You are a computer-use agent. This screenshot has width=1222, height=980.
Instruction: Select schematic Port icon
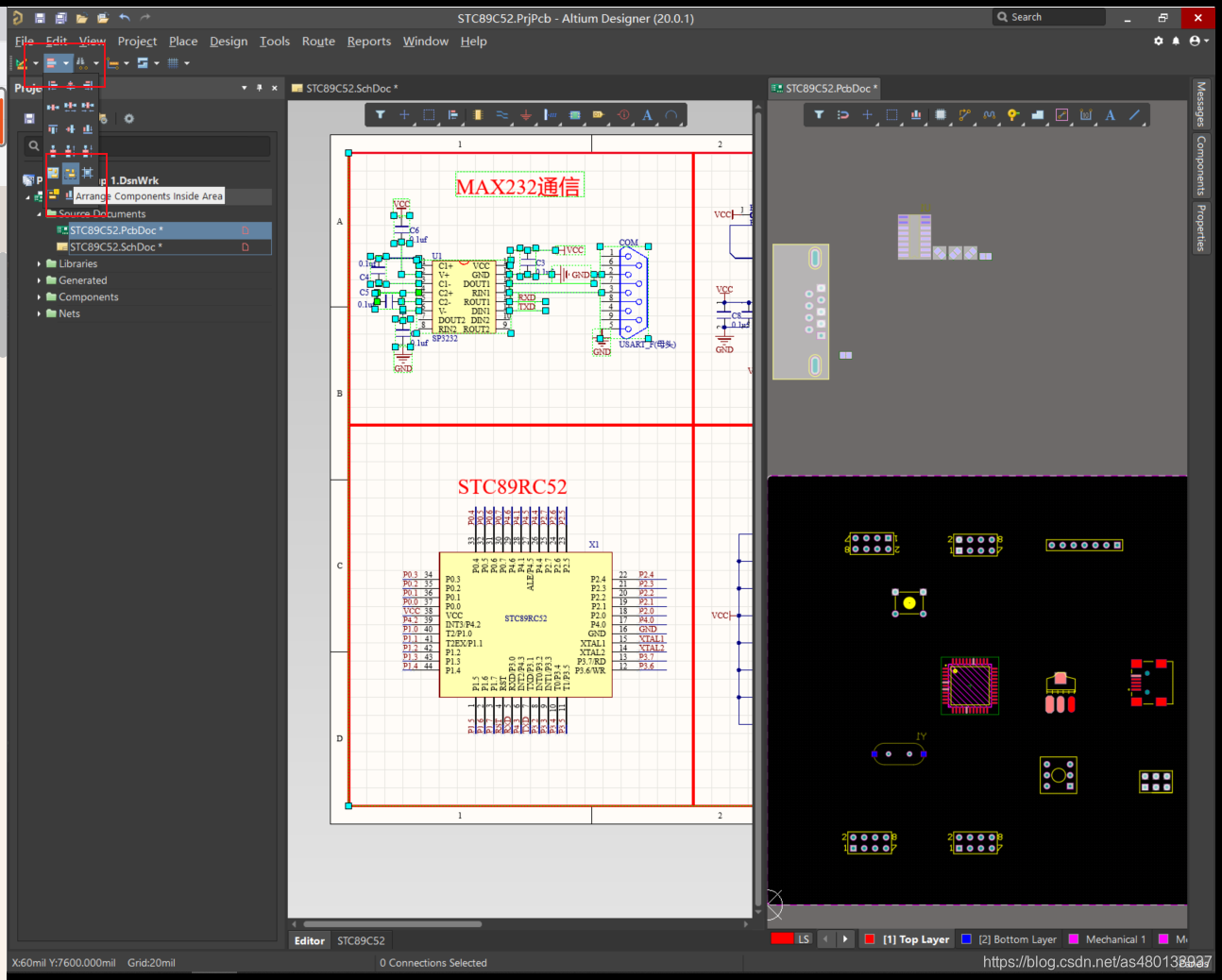tap(599, 115)
